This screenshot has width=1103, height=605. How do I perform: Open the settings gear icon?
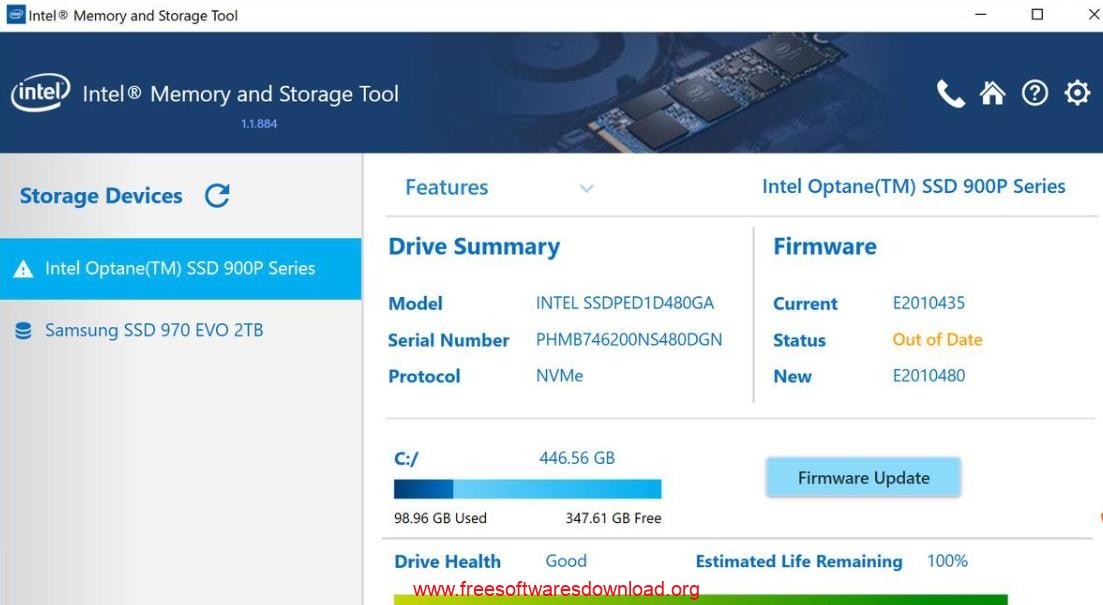coord(1077,93)
